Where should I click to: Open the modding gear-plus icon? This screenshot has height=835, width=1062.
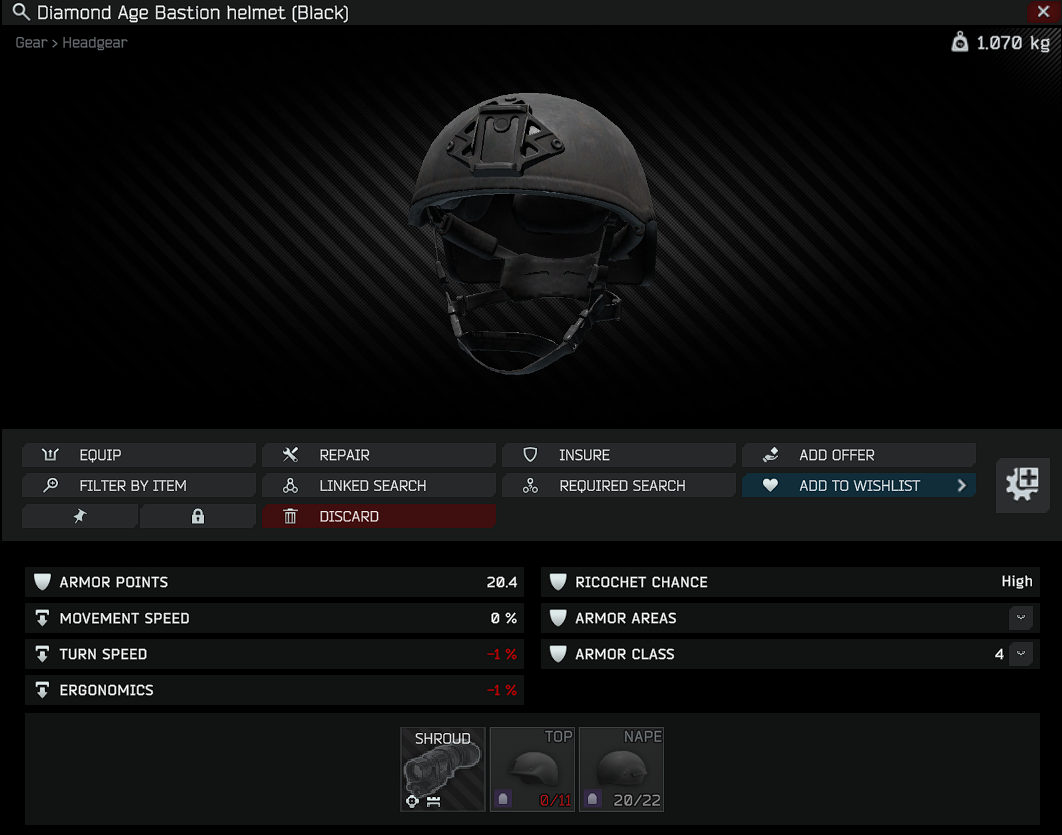(1022, 485)
